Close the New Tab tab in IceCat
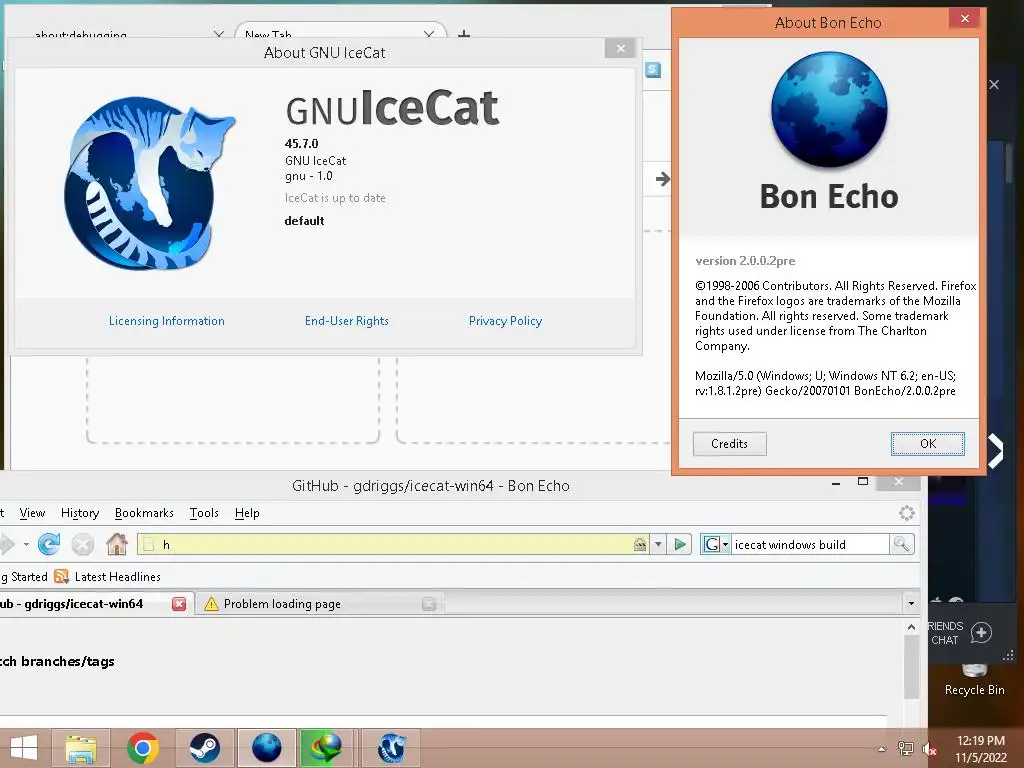The height and width of the screenshot is (768, 1024). [x=428, y=34]
